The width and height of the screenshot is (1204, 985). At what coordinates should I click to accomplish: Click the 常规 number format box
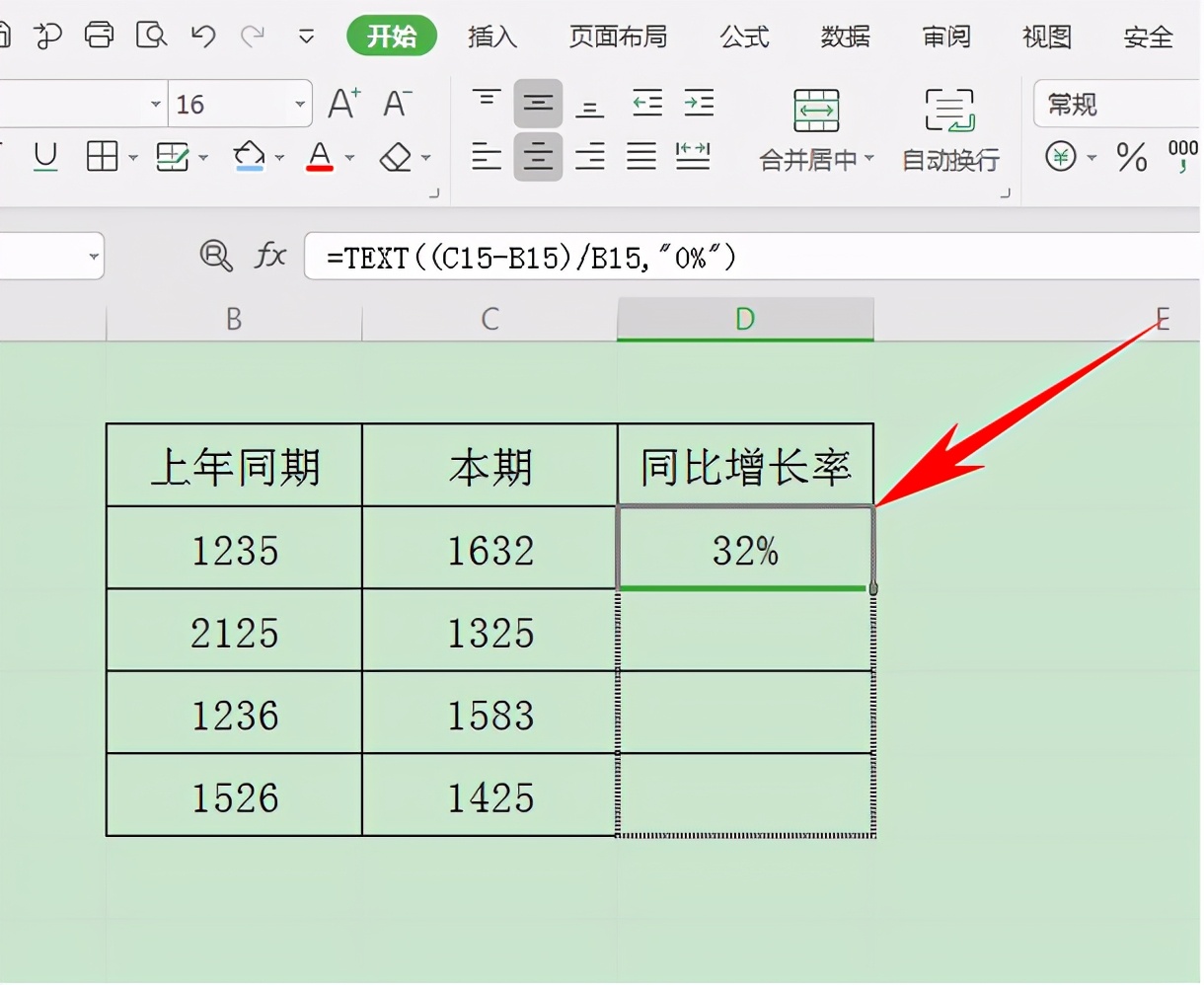(1105, 103)
